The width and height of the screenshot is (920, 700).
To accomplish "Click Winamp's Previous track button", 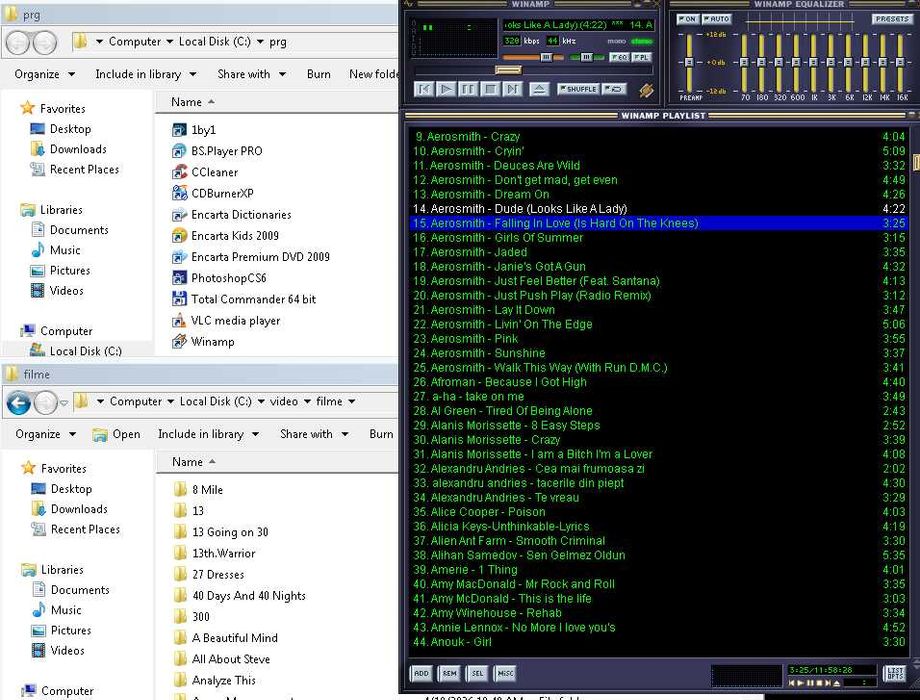I will 424,89.
